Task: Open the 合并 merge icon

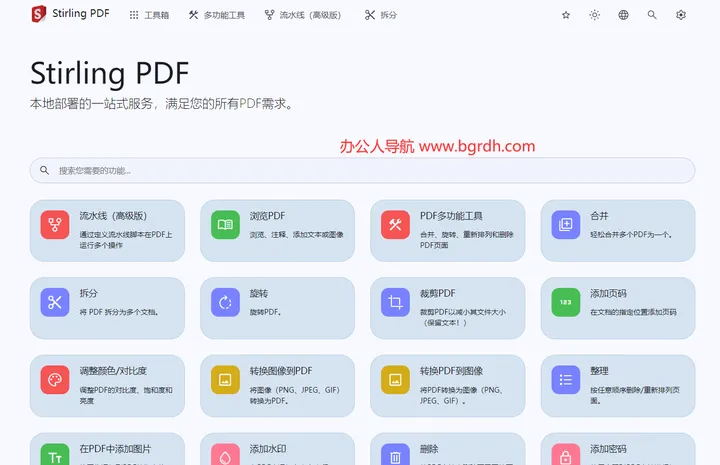Action: point(566,224)
